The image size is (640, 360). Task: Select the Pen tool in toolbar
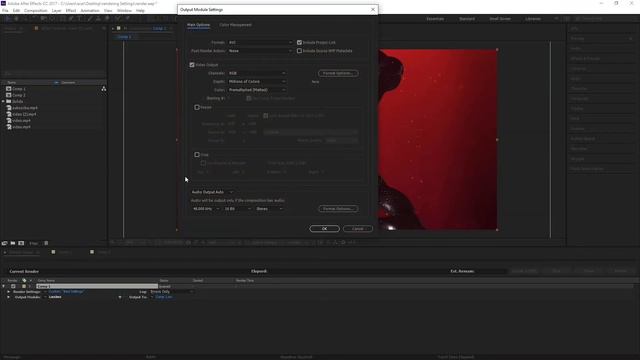pyautogui.click(x=71, y=18)
